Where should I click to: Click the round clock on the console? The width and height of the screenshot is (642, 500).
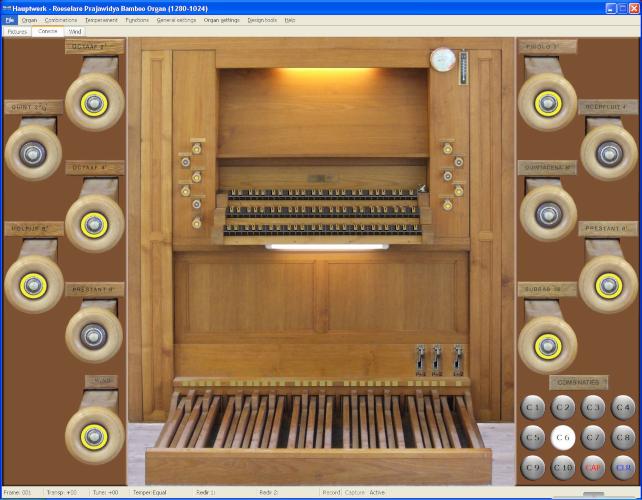click(x=442, y=60)
